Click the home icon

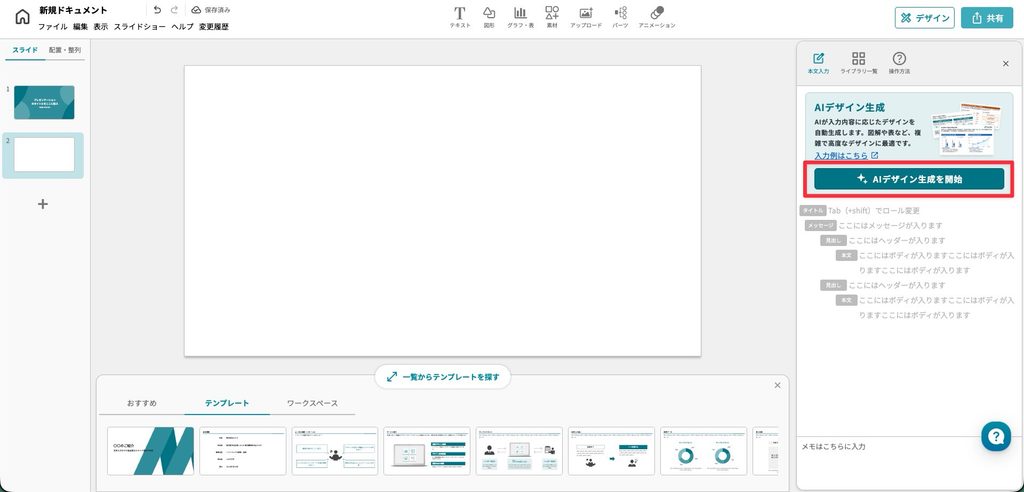pos(22,18)
